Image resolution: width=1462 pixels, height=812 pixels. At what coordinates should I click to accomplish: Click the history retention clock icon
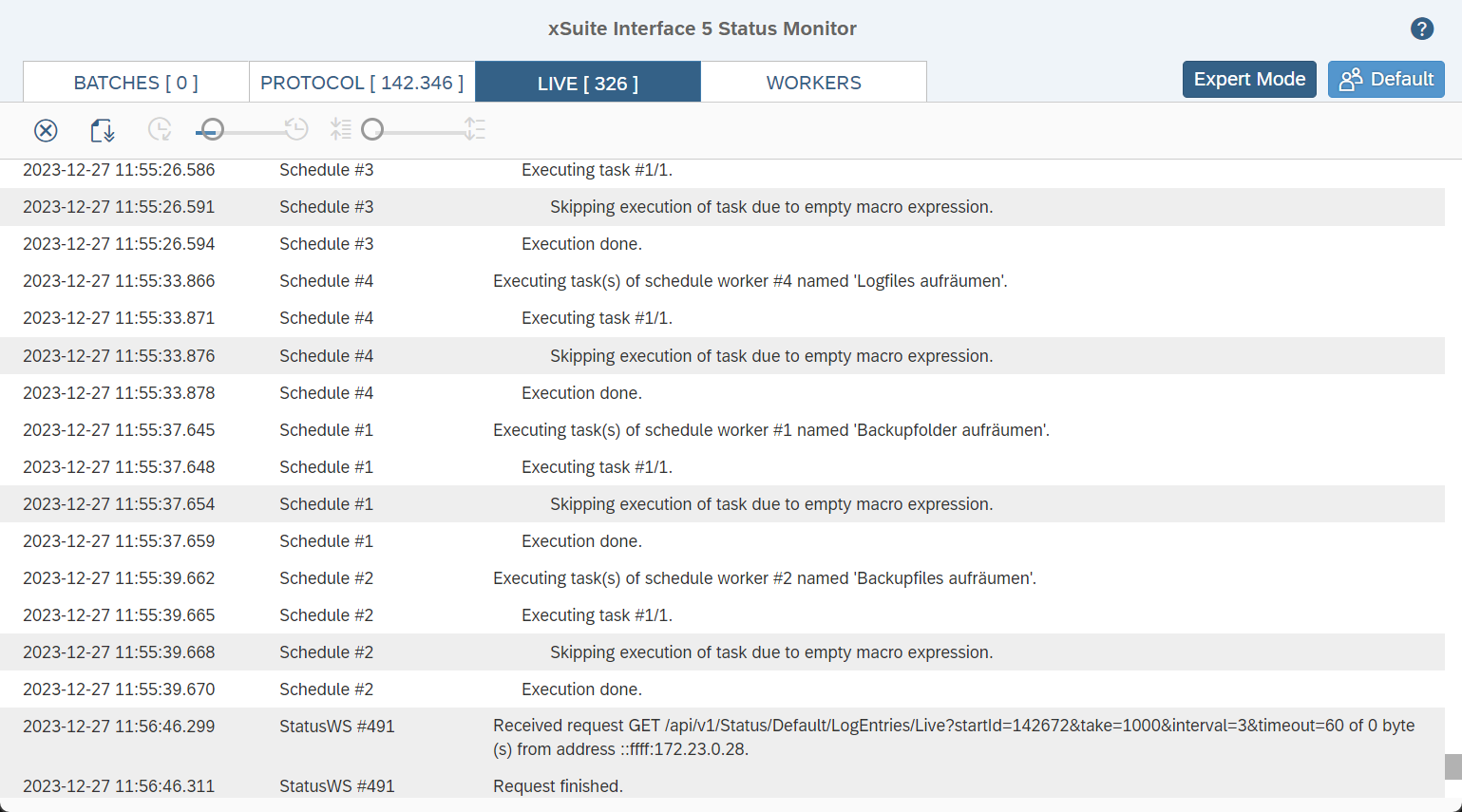[x=295, y=129]
